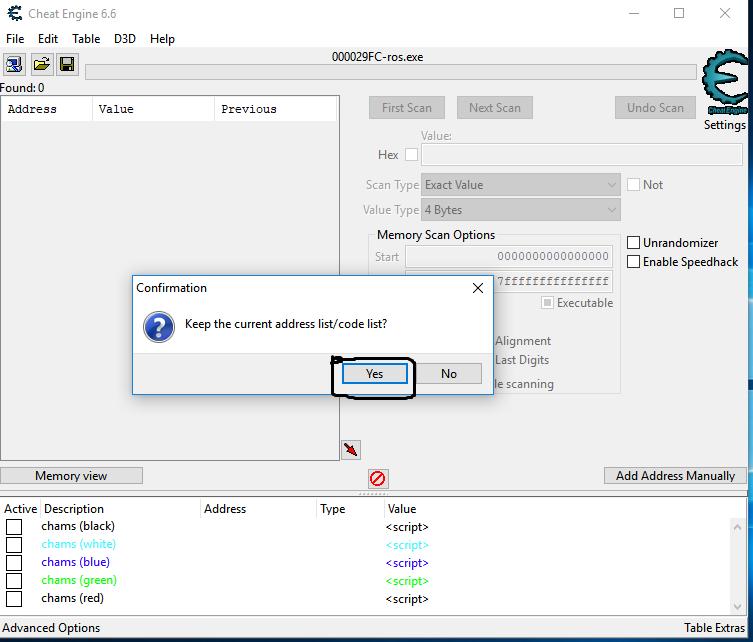Viewport: 753px width, 642px height.
Task: Toggle the Not checkbox
Action: [x=633, y=185]
